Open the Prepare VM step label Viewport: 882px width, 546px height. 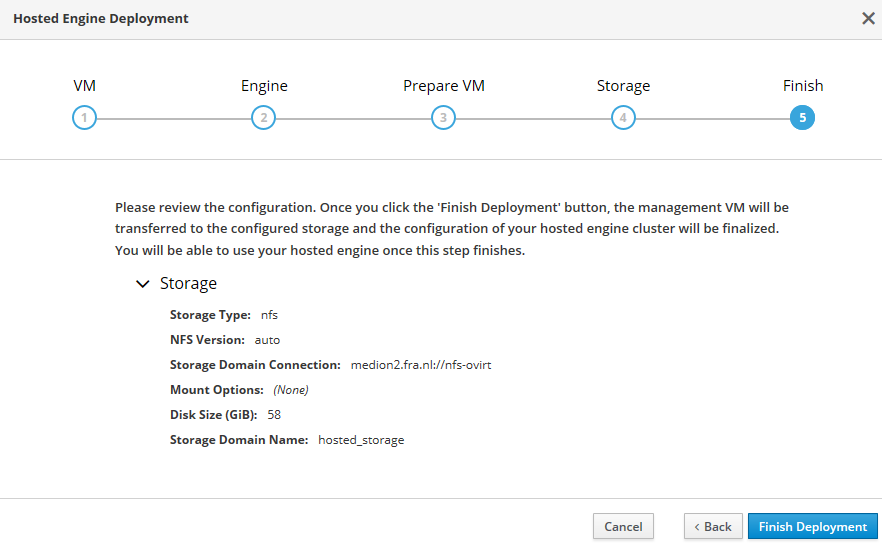pos(444,86)
